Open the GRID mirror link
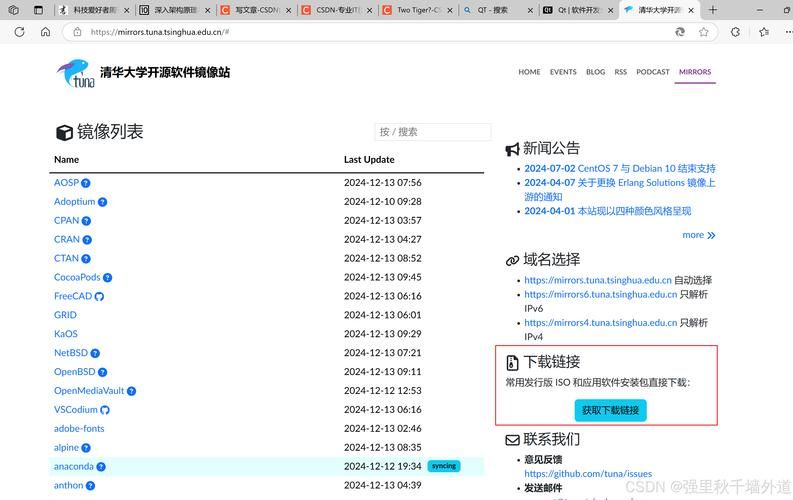The height and width of the screenshot is (500, 793). click(x=65, y=315)
